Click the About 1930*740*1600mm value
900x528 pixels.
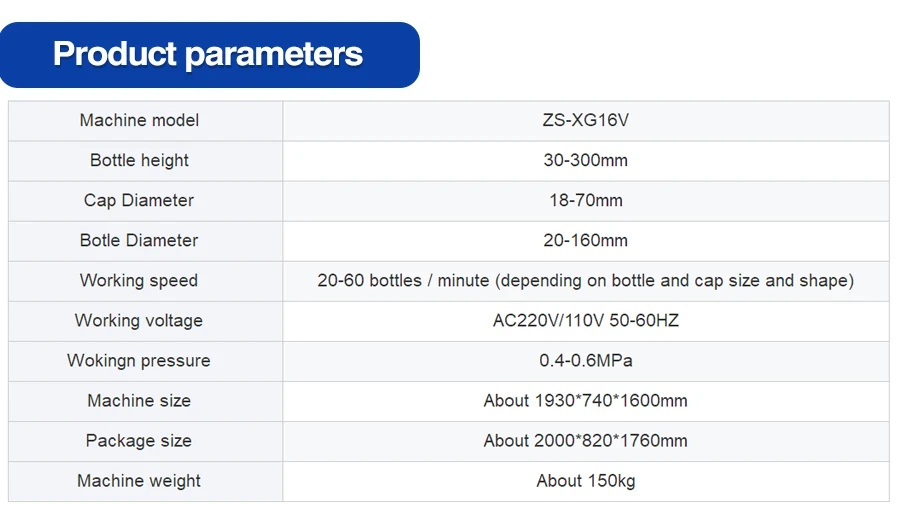point(585,401)
